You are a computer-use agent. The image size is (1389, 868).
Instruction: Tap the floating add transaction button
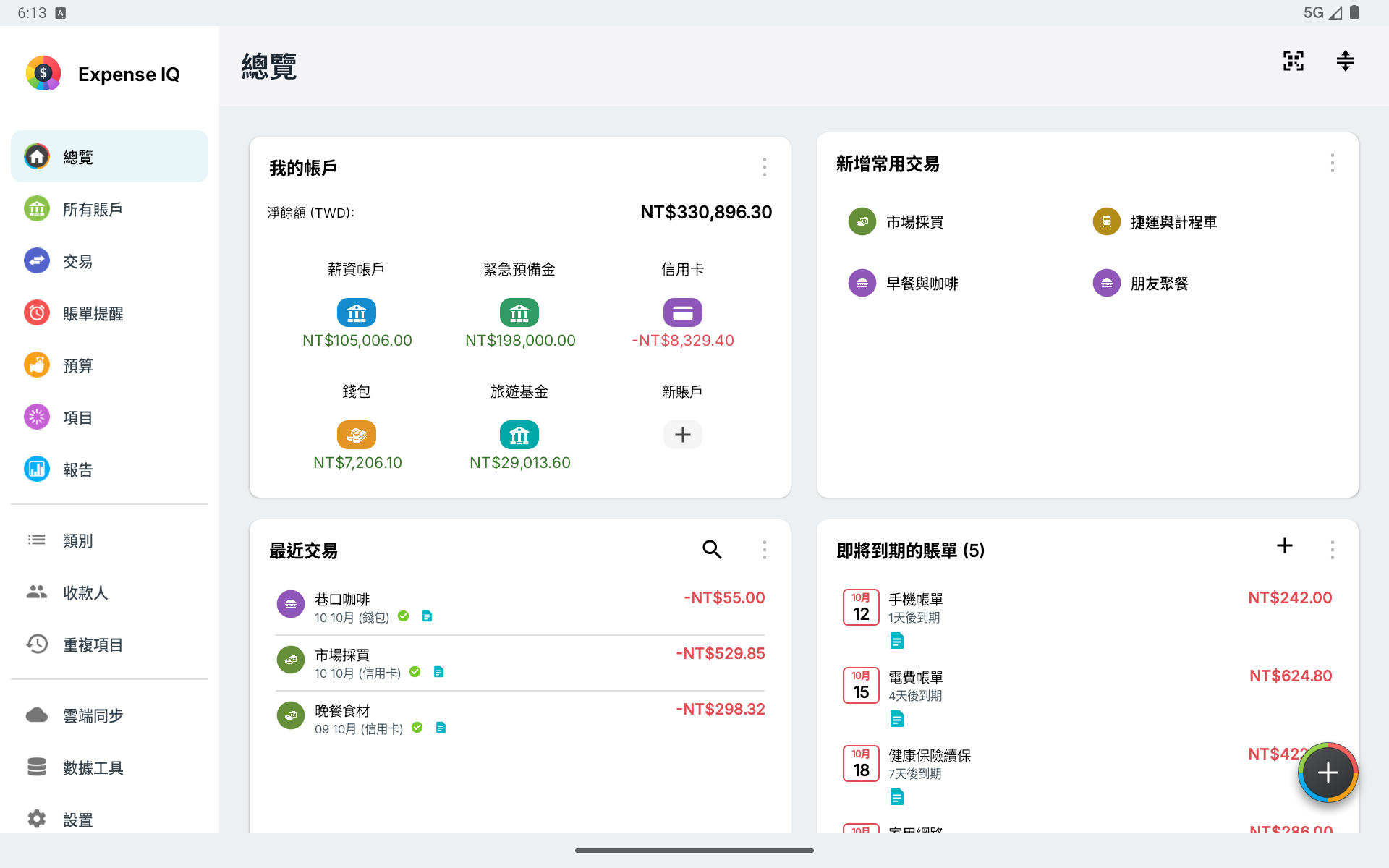pos(1328,773)
